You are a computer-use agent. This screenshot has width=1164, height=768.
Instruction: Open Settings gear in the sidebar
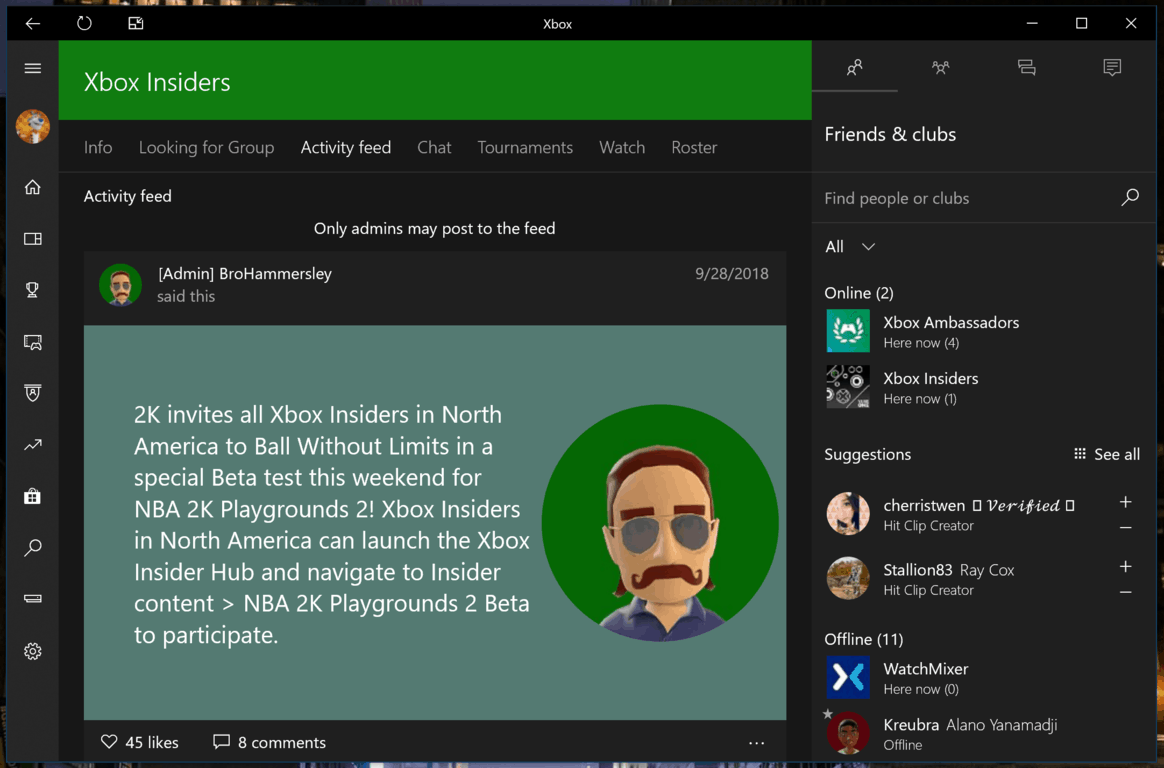point(33,652)
